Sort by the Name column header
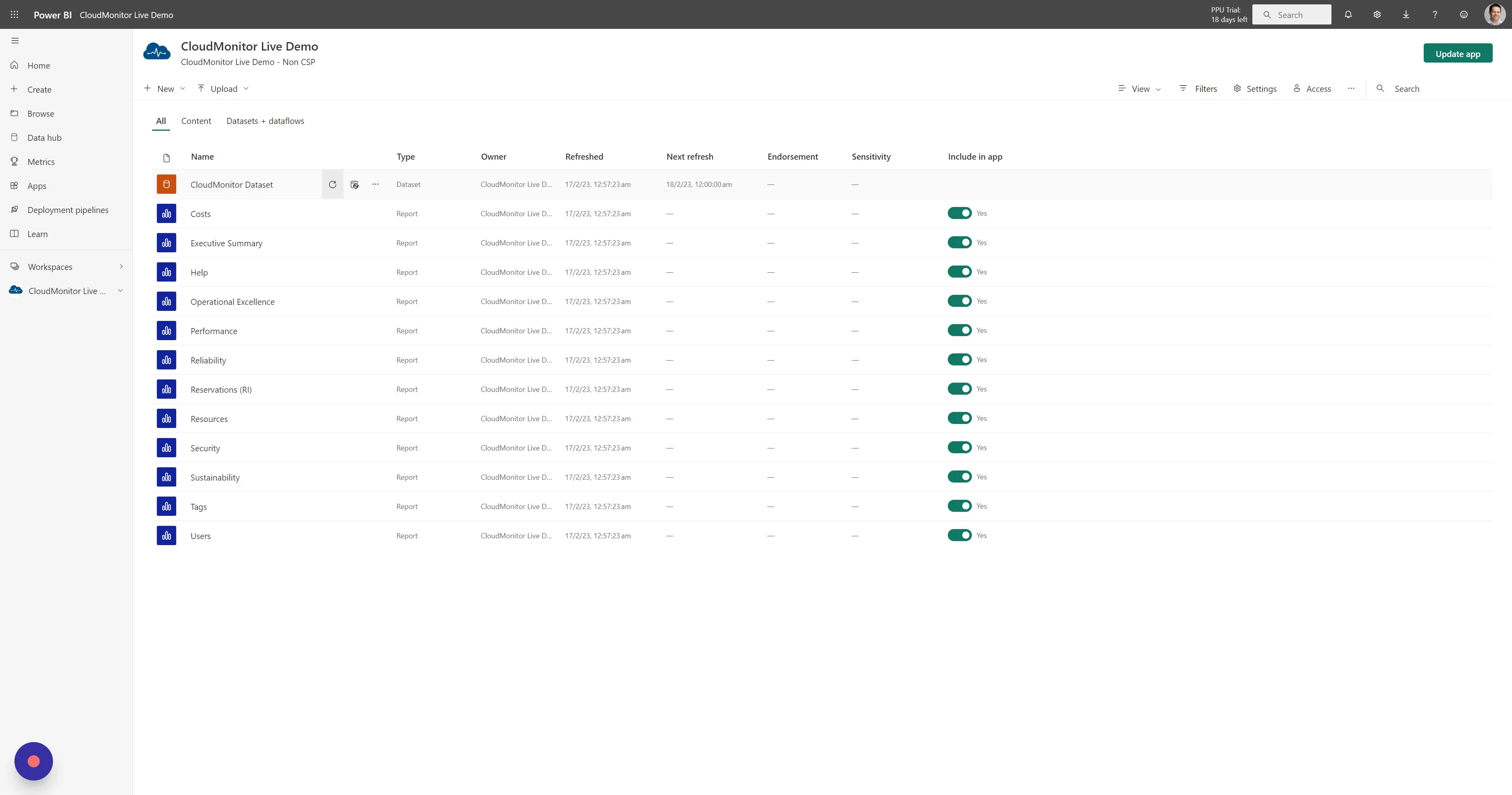Image resolution: width=1512 pixels, height=795 pixels. [202, 157]
